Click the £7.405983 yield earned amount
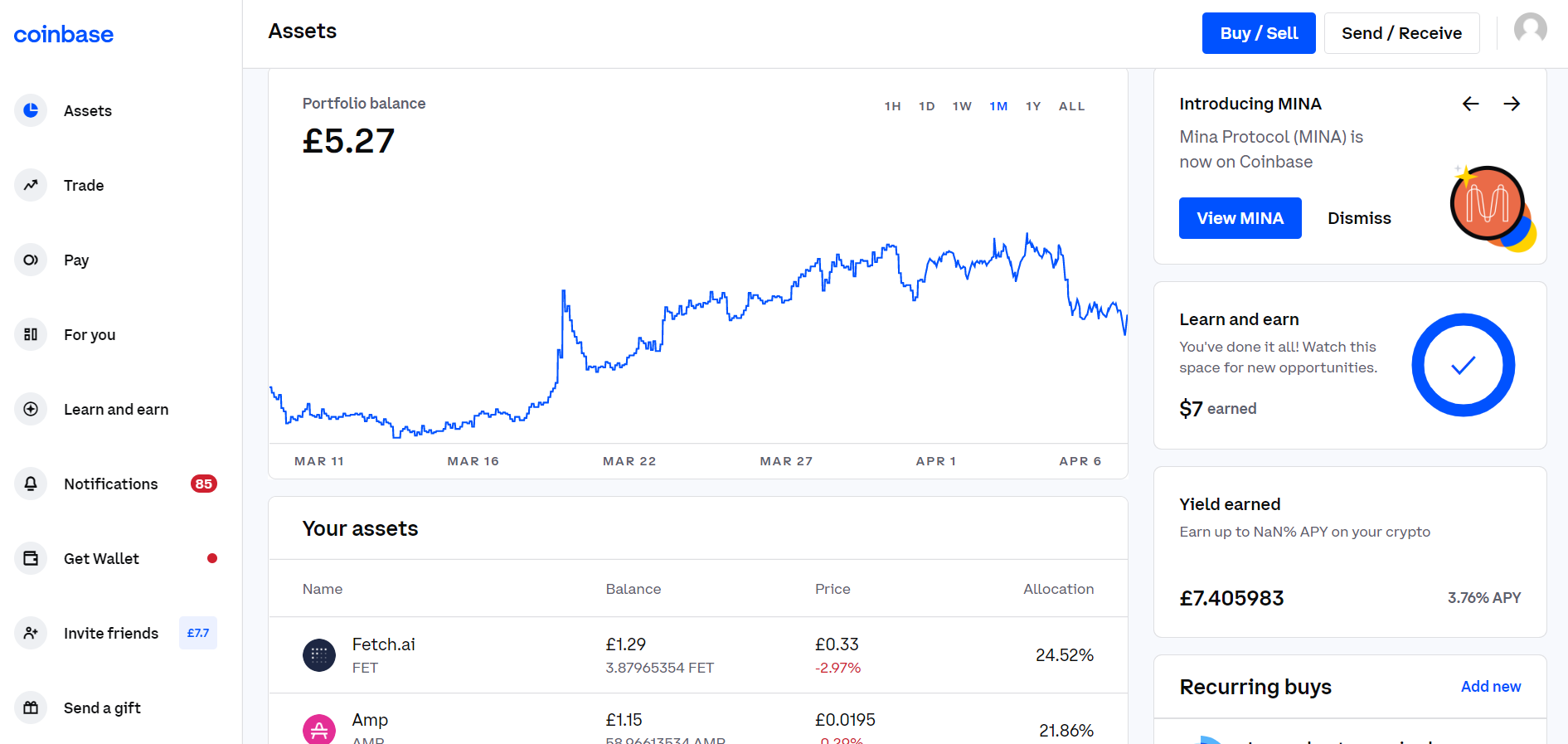1568x744 pixels. coord(1231,598)
